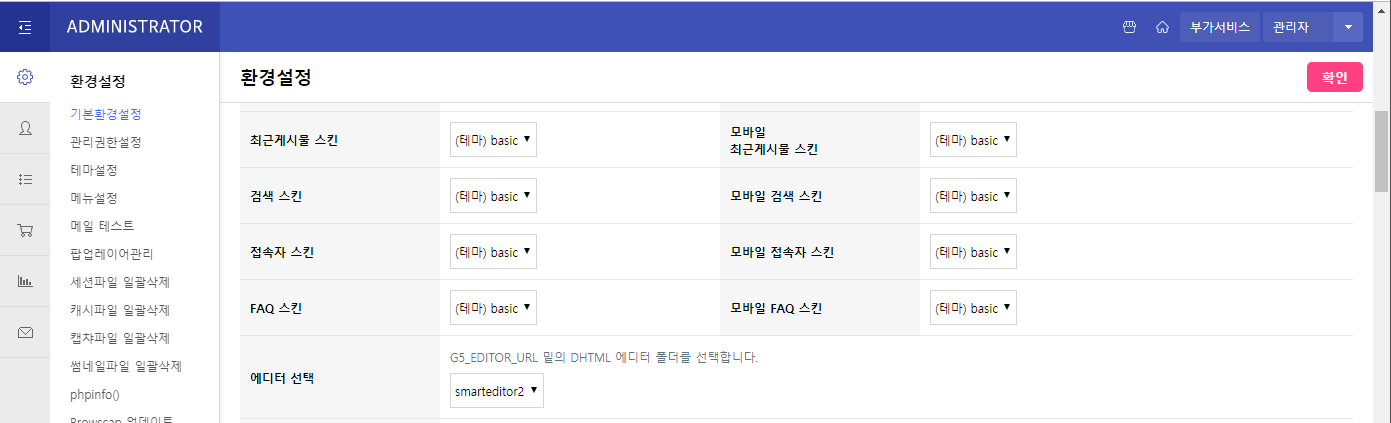The image size is (1391, 423).
Task: Open the 모바일 FAQ 스킨 dropdown
Action: pos(973,308)
